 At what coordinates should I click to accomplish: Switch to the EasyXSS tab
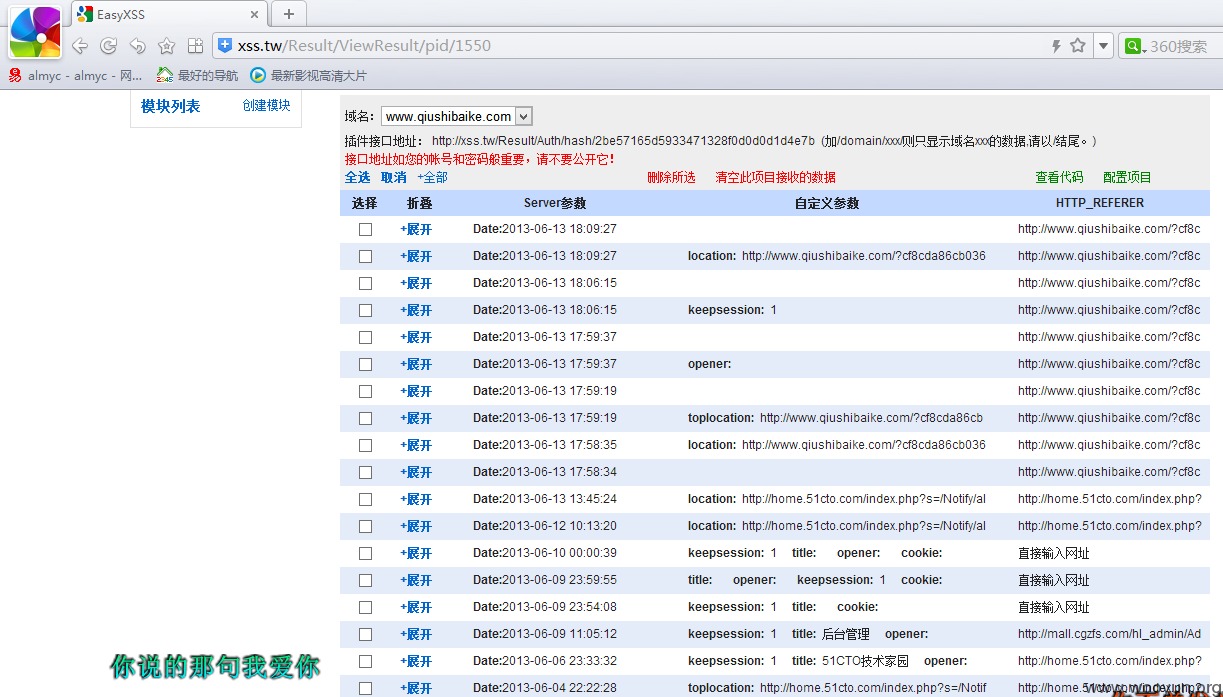[170, 14]
